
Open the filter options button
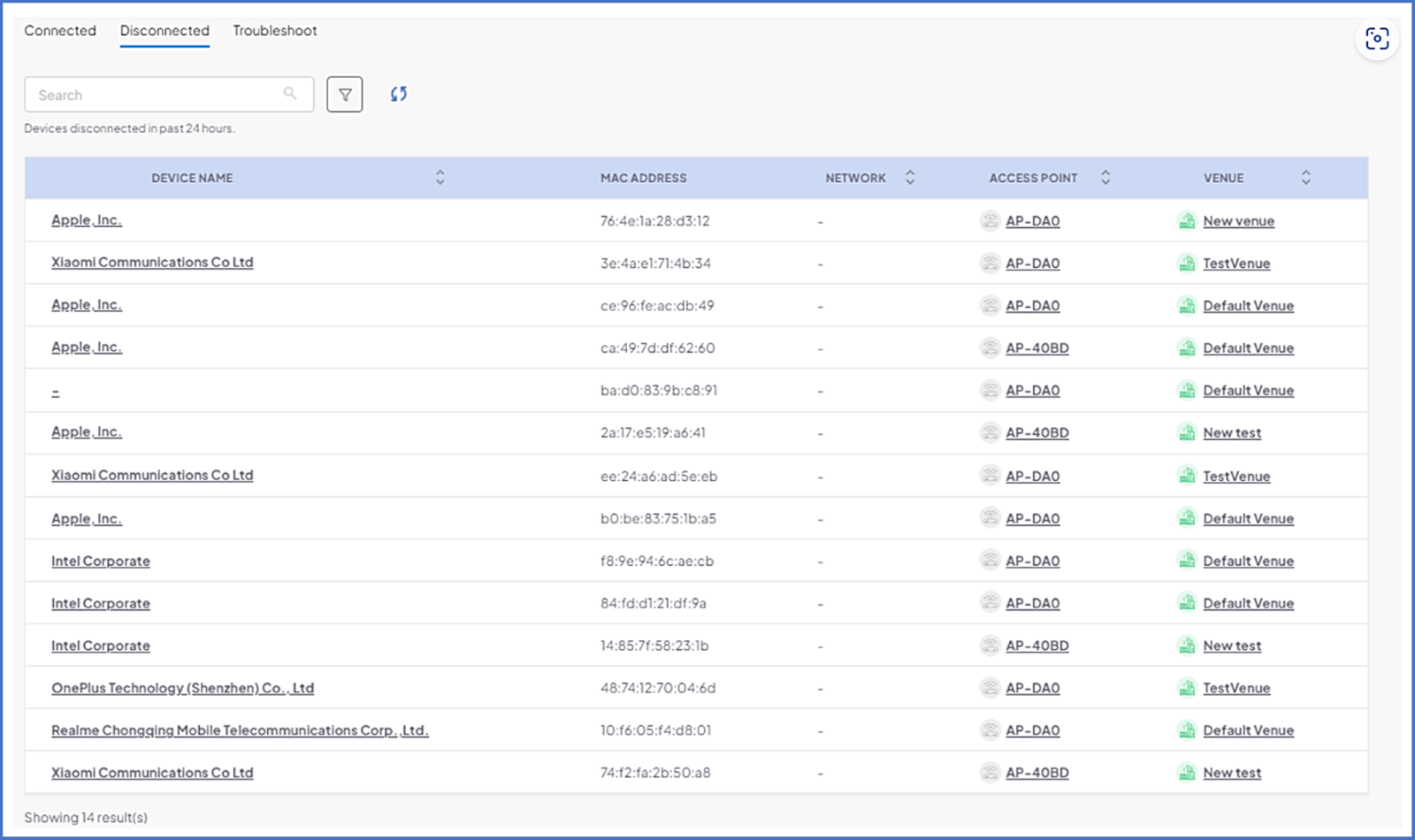[x=345, y=95]
